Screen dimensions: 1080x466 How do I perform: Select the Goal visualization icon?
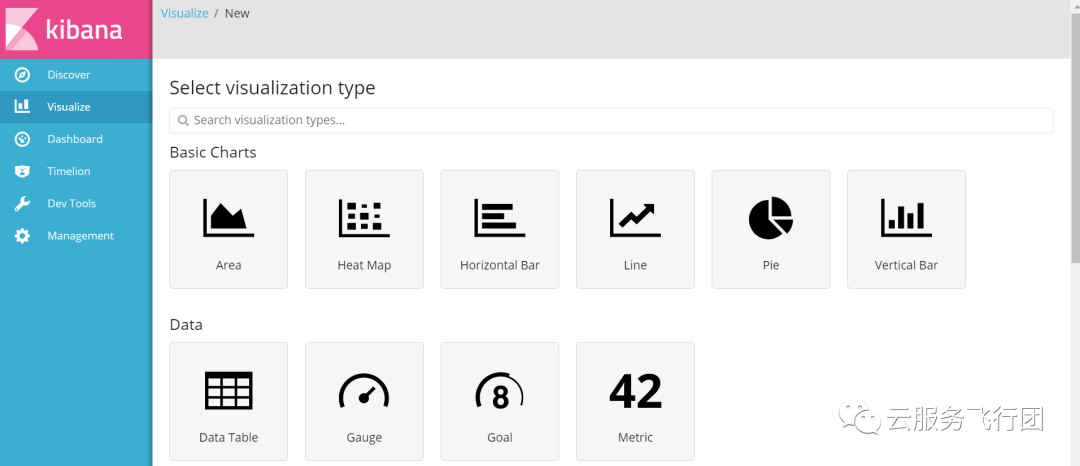pyautogui.click(x=499, y=390)
